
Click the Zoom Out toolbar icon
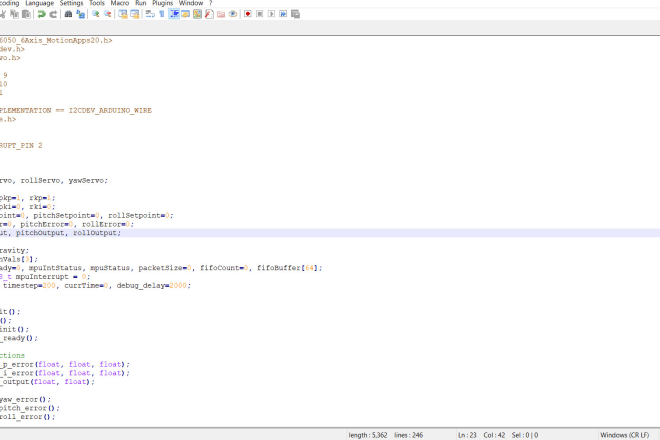pyautogui.click(x=107, y=15)
